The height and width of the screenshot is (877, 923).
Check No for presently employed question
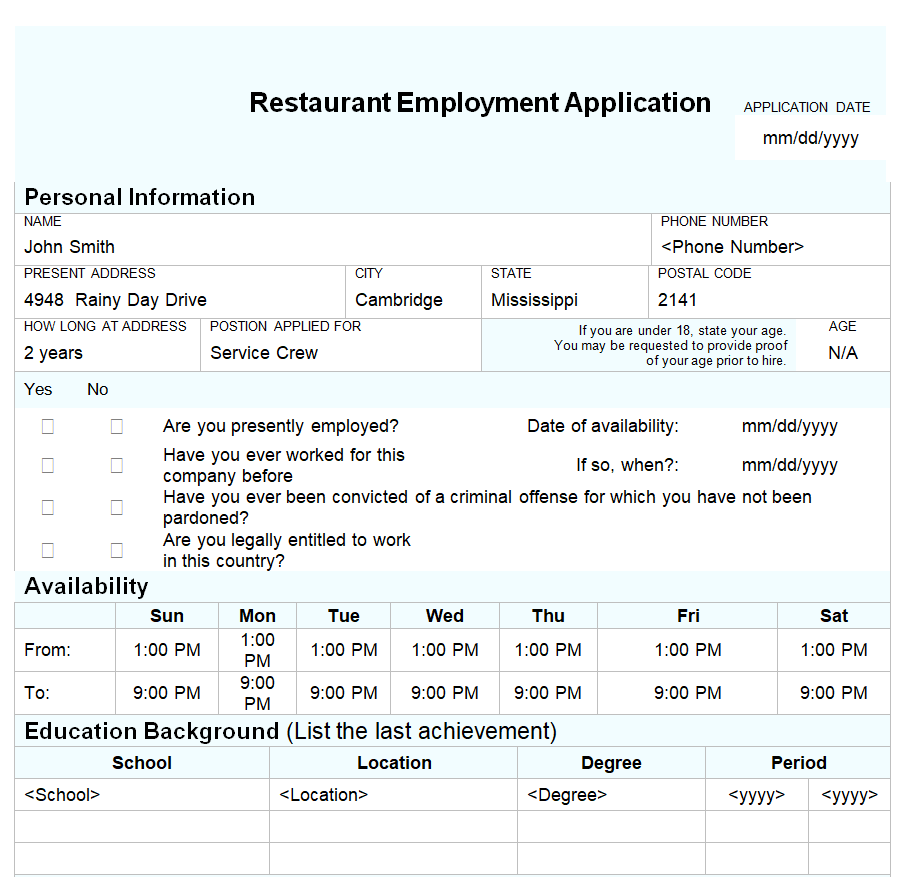[117, 427]
